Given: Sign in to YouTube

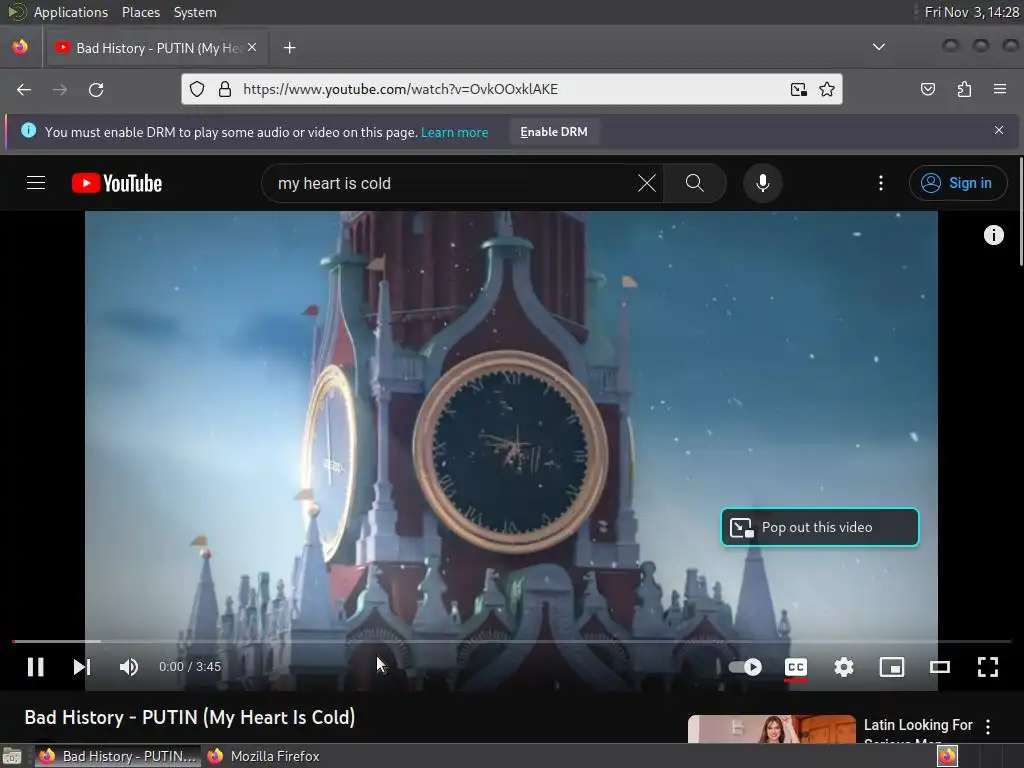Looking at the screenshot, I should (957, 184).
